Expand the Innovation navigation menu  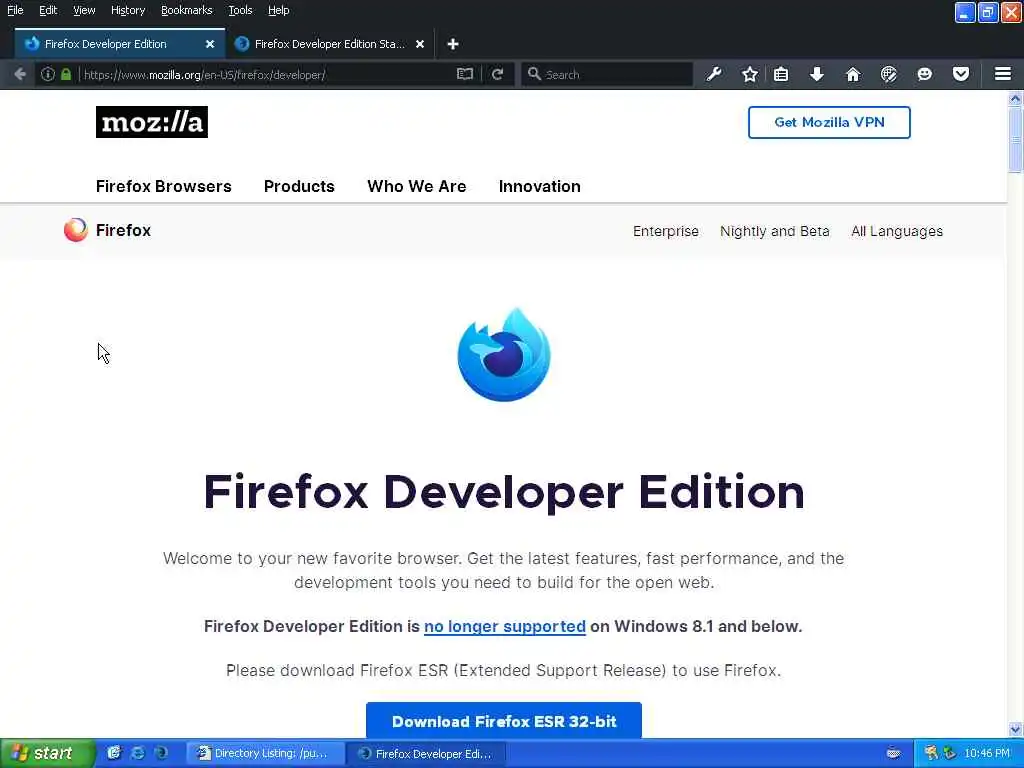tap(539, 186)
